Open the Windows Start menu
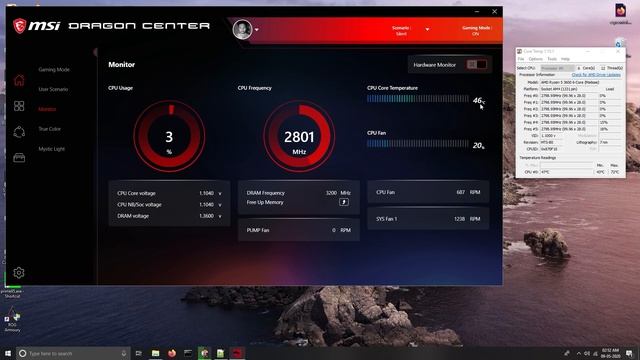The height and width of the screenshot is (360, 640). point(8,353)
